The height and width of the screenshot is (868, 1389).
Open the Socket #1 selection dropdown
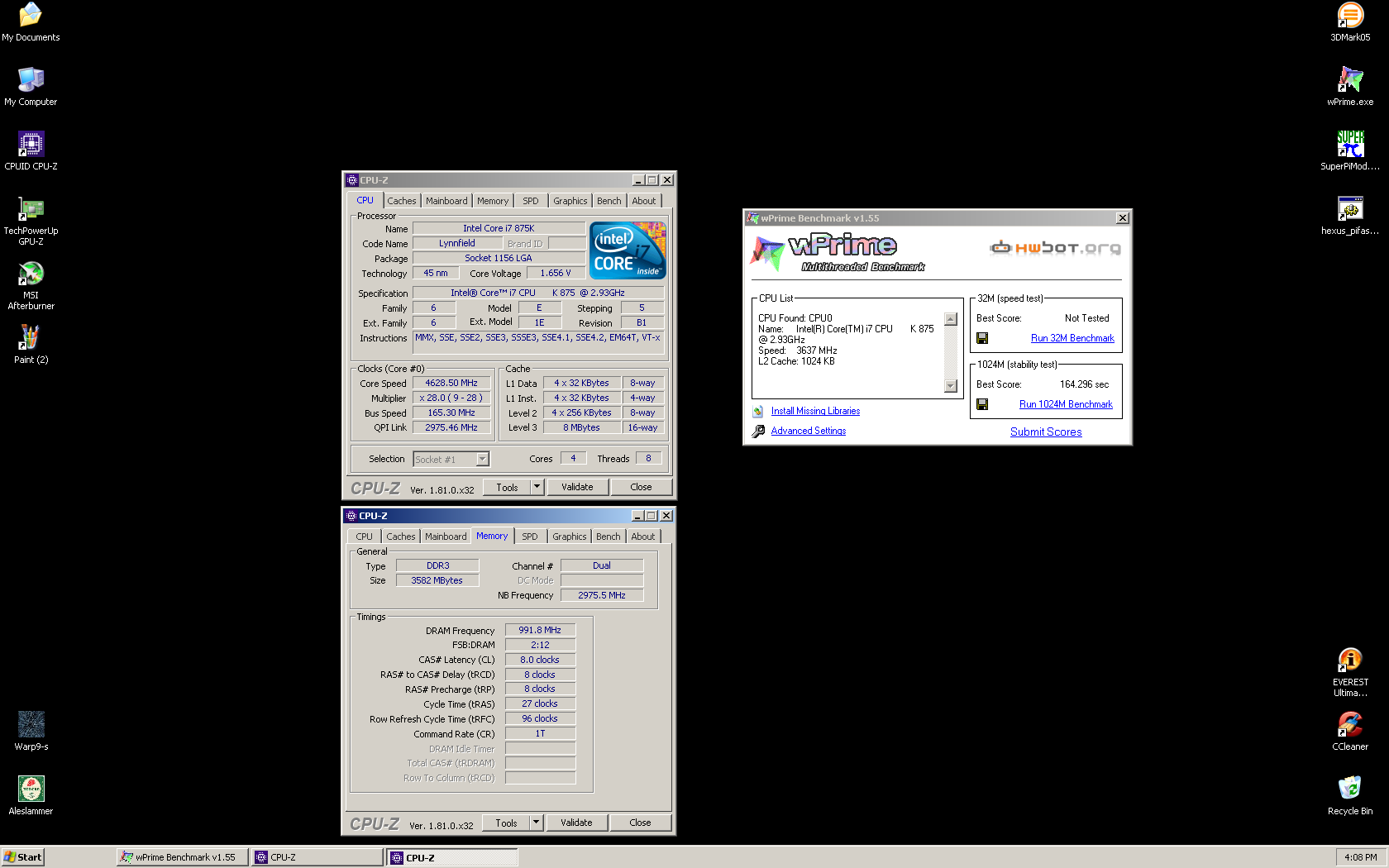pyautogui.click(x=482, y=459)
